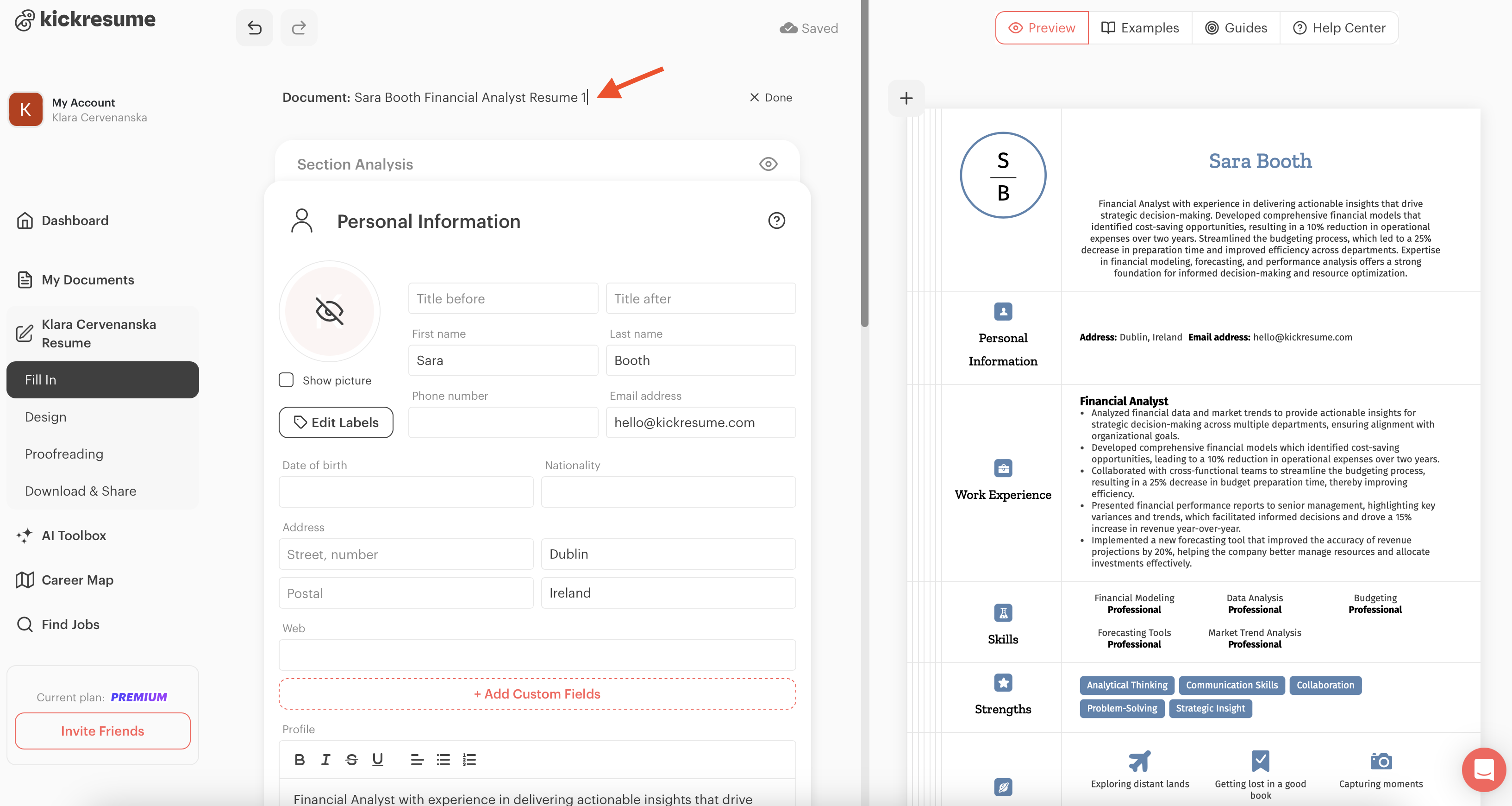Toggle Section Analysis visibility eye
The height and width of the screenshot is (806, 1512).
tap(768, 164)
